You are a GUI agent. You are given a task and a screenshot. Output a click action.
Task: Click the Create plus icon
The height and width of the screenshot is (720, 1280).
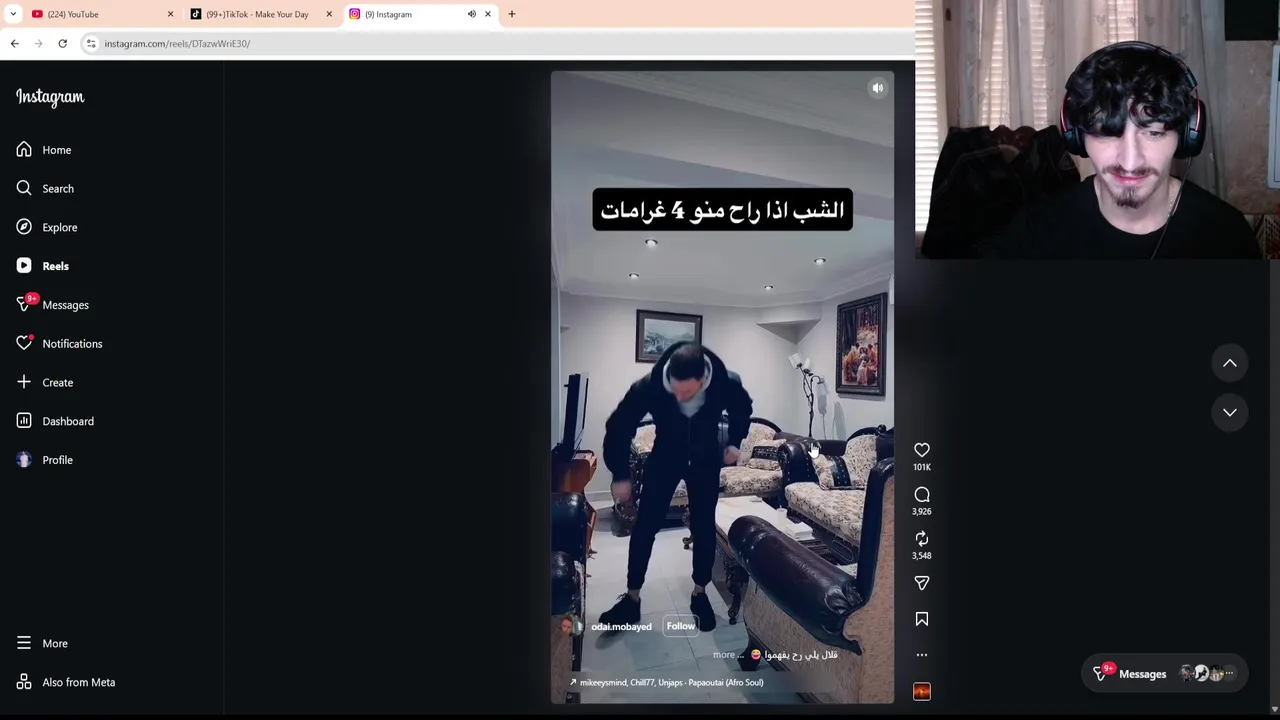(x=24, y=382)
